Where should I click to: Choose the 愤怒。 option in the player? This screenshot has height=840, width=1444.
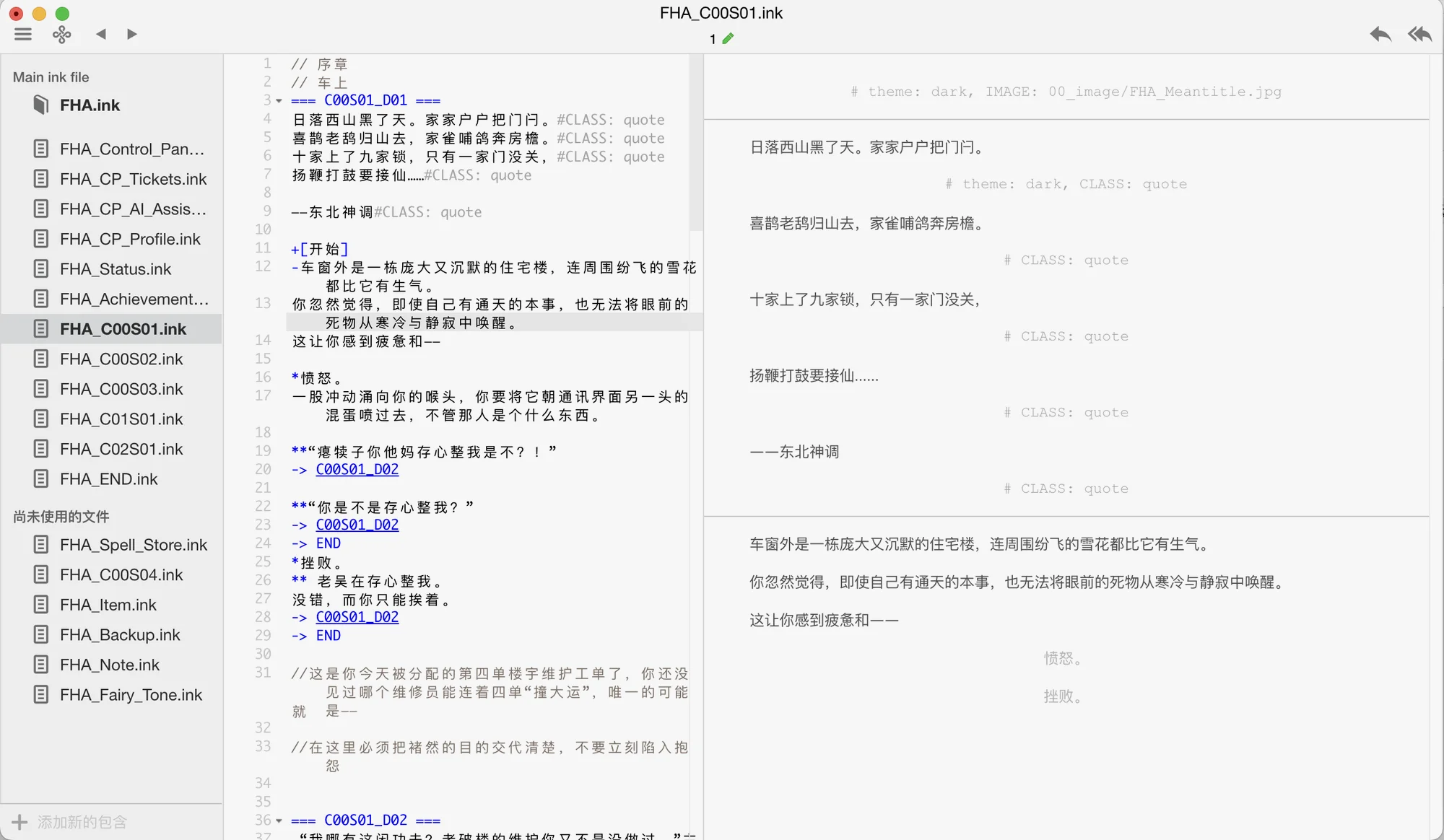click(1062, 658)
